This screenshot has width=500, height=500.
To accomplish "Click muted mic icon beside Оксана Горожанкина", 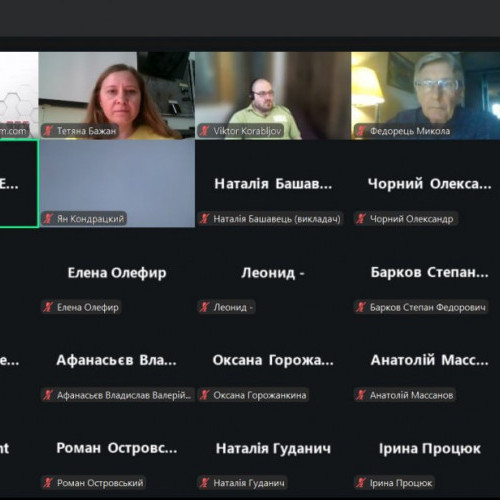I will pyautogui.click(x=204, y=395).
